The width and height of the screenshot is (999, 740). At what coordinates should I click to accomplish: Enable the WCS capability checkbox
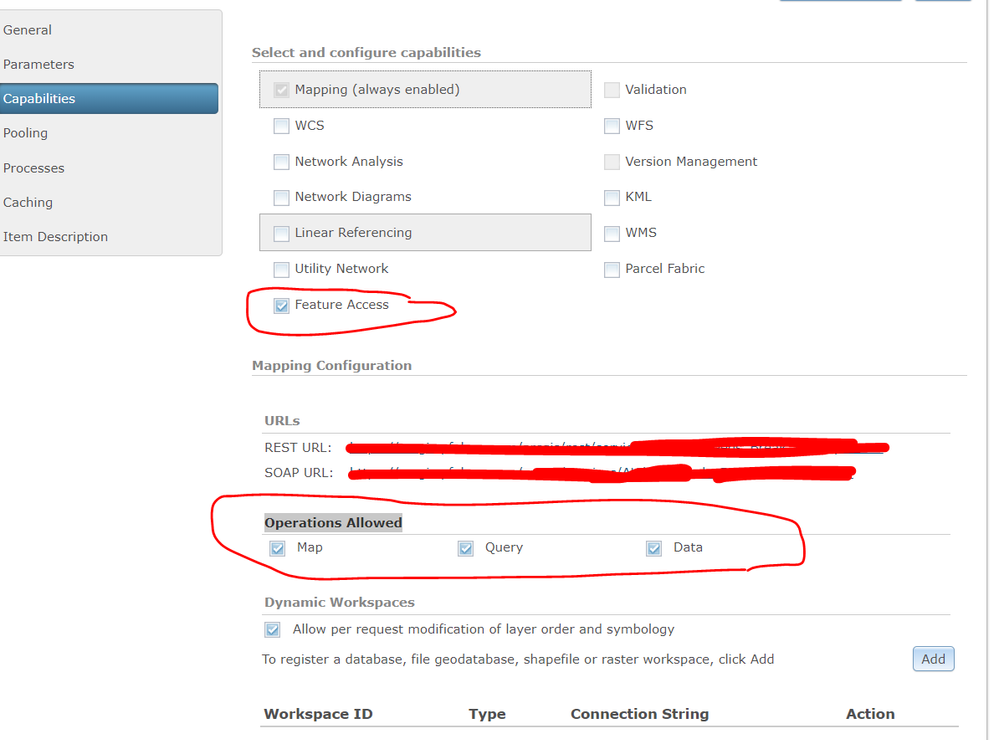(281, 126)
